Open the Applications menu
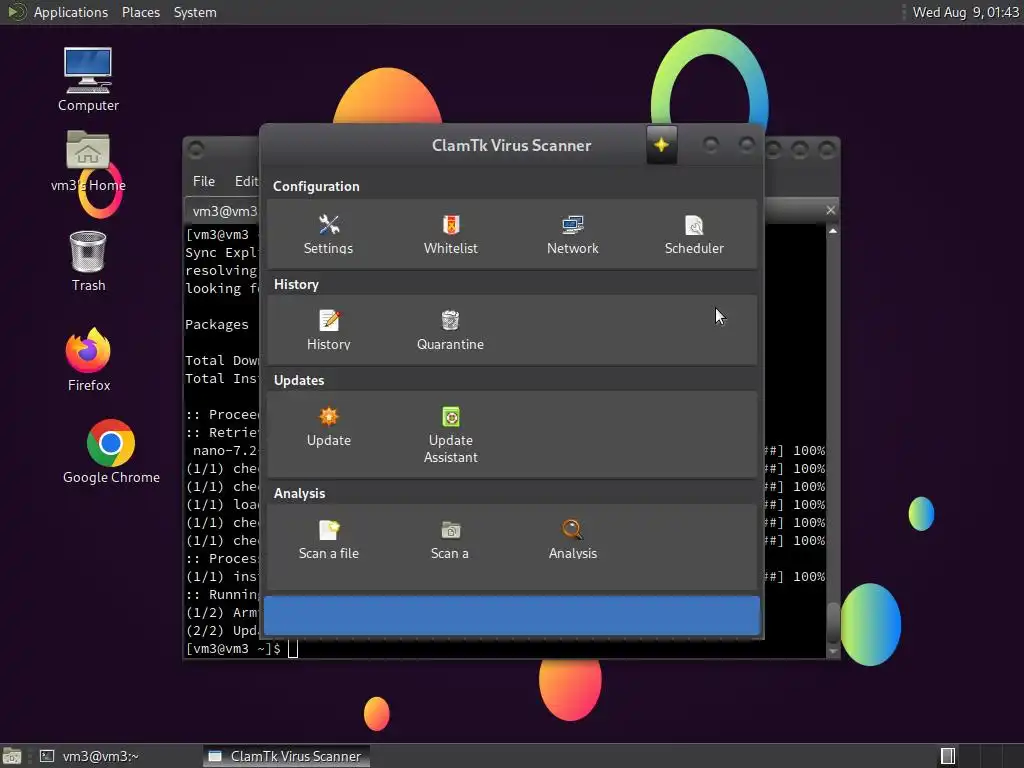The height and width of the screenshot is (768, 1024). (x=71, y=12)
